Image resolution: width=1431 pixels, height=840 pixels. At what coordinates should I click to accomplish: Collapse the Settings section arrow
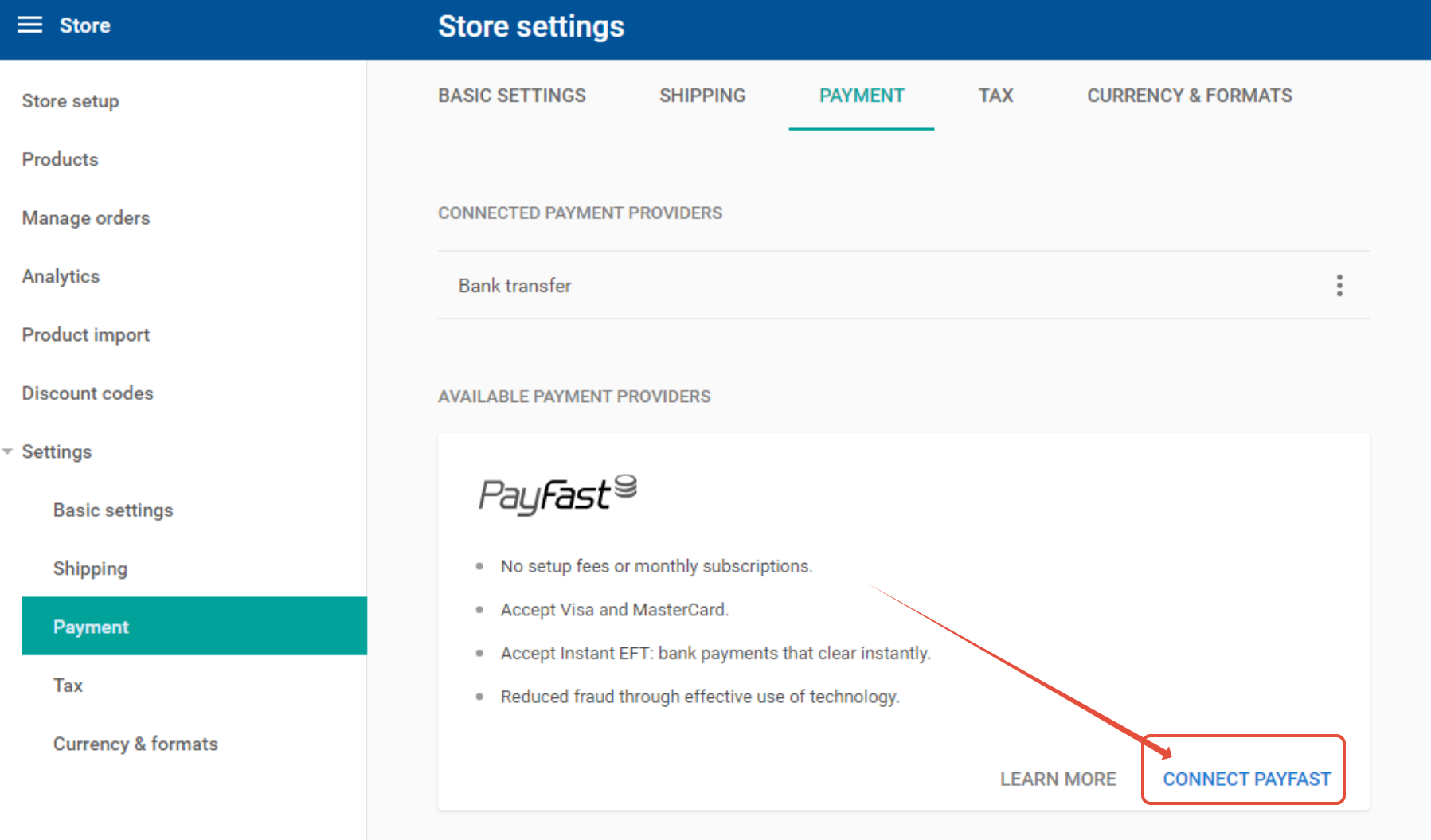(x=8, y=451)
